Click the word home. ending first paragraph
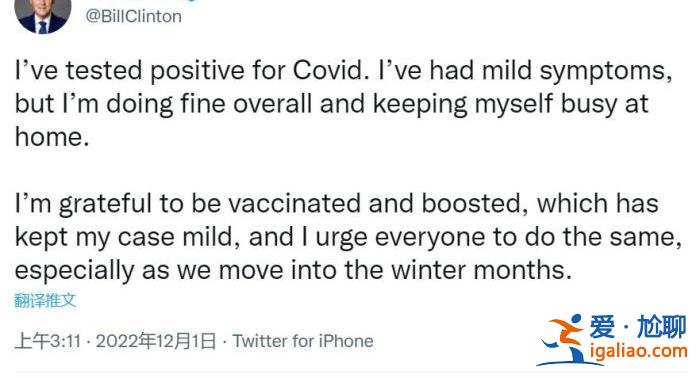Viewport: 700px width, 378px height. pyautogui.click(x=52, y=137)
